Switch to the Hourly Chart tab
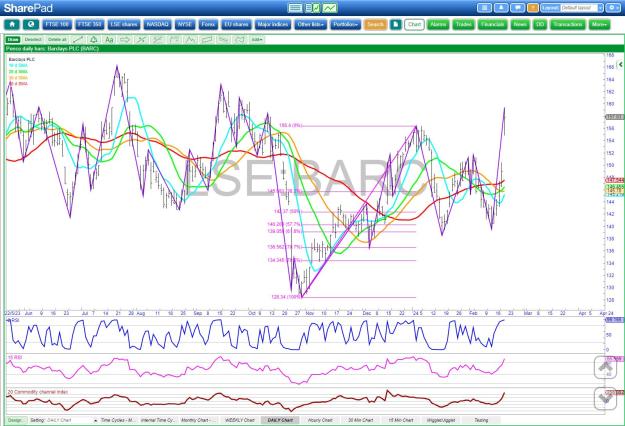This screenshot has height=426, width=625. [x=320, y=420]
